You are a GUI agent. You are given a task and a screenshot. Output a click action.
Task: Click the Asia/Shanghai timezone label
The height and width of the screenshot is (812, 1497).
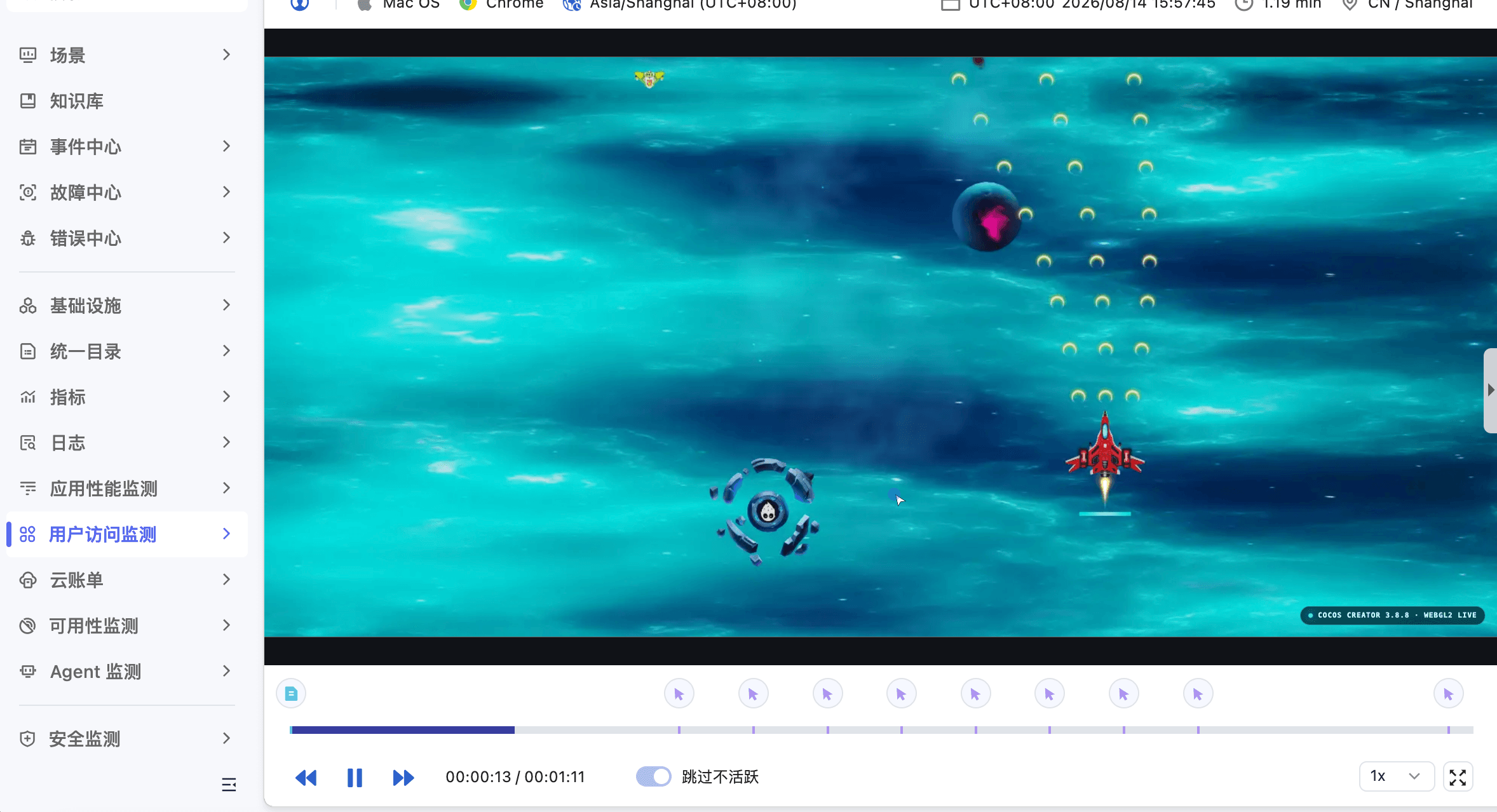coord(693,4)
